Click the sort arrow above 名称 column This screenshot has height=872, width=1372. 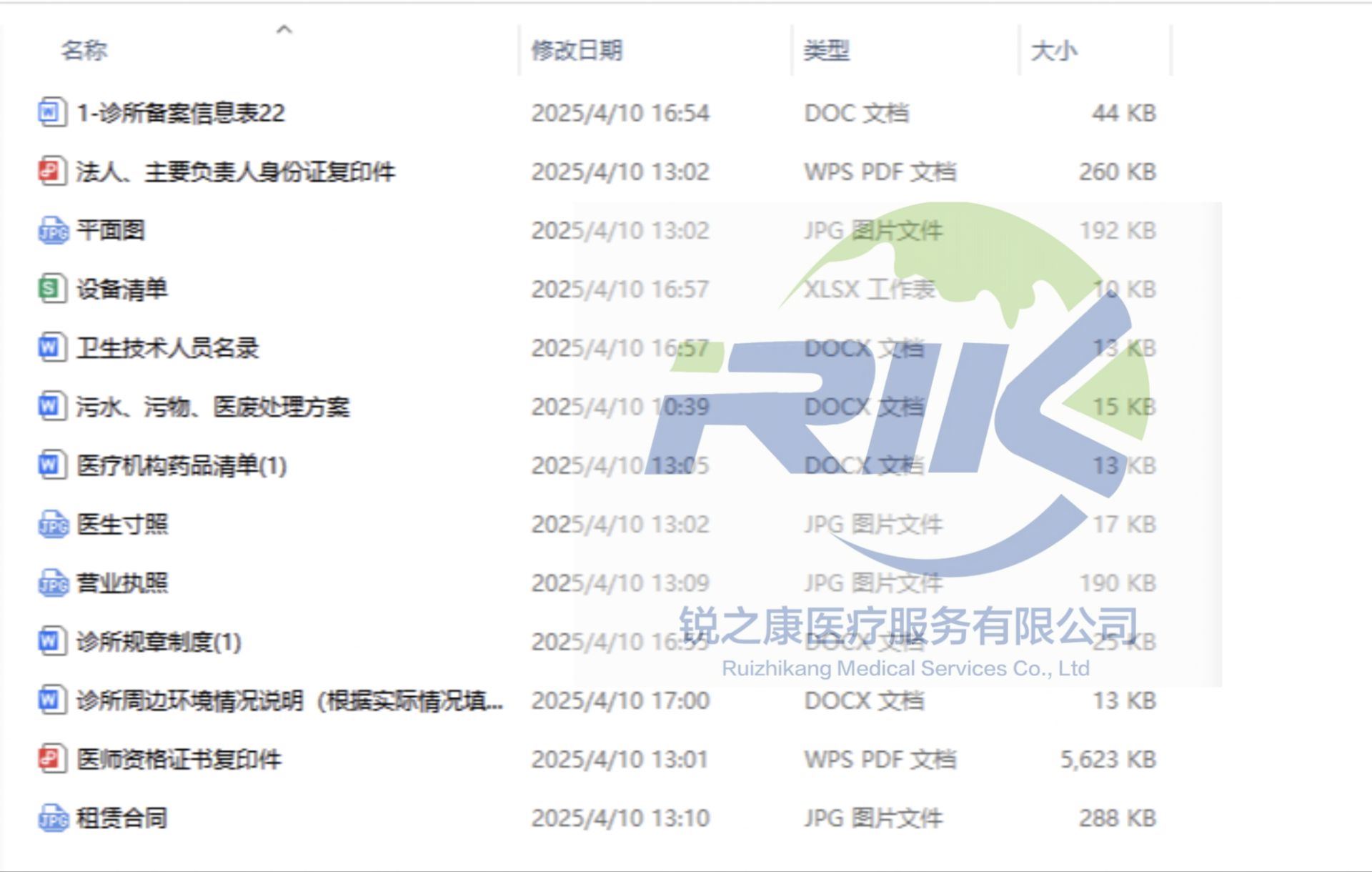click(x=284, y=29)
